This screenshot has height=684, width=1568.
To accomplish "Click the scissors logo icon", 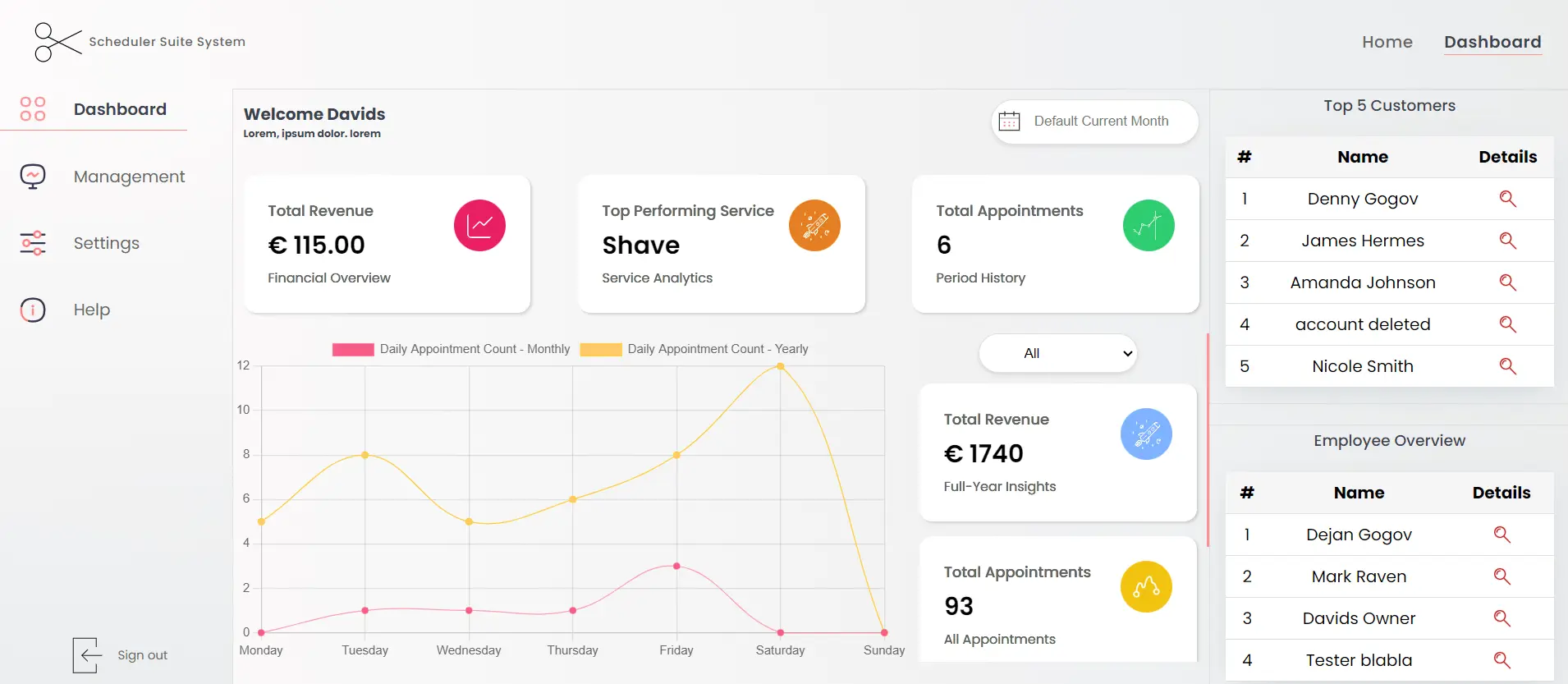I will tap(57, 42).
